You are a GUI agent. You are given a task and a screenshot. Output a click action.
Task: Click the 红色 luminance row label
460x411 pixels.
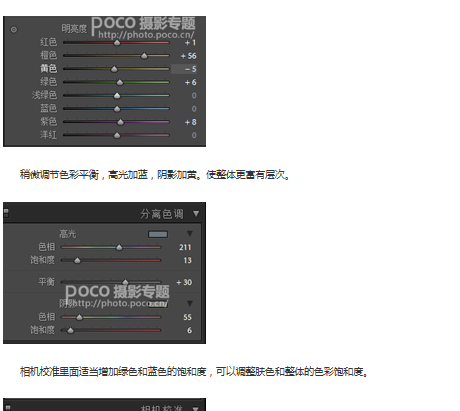tap(49, 42)
